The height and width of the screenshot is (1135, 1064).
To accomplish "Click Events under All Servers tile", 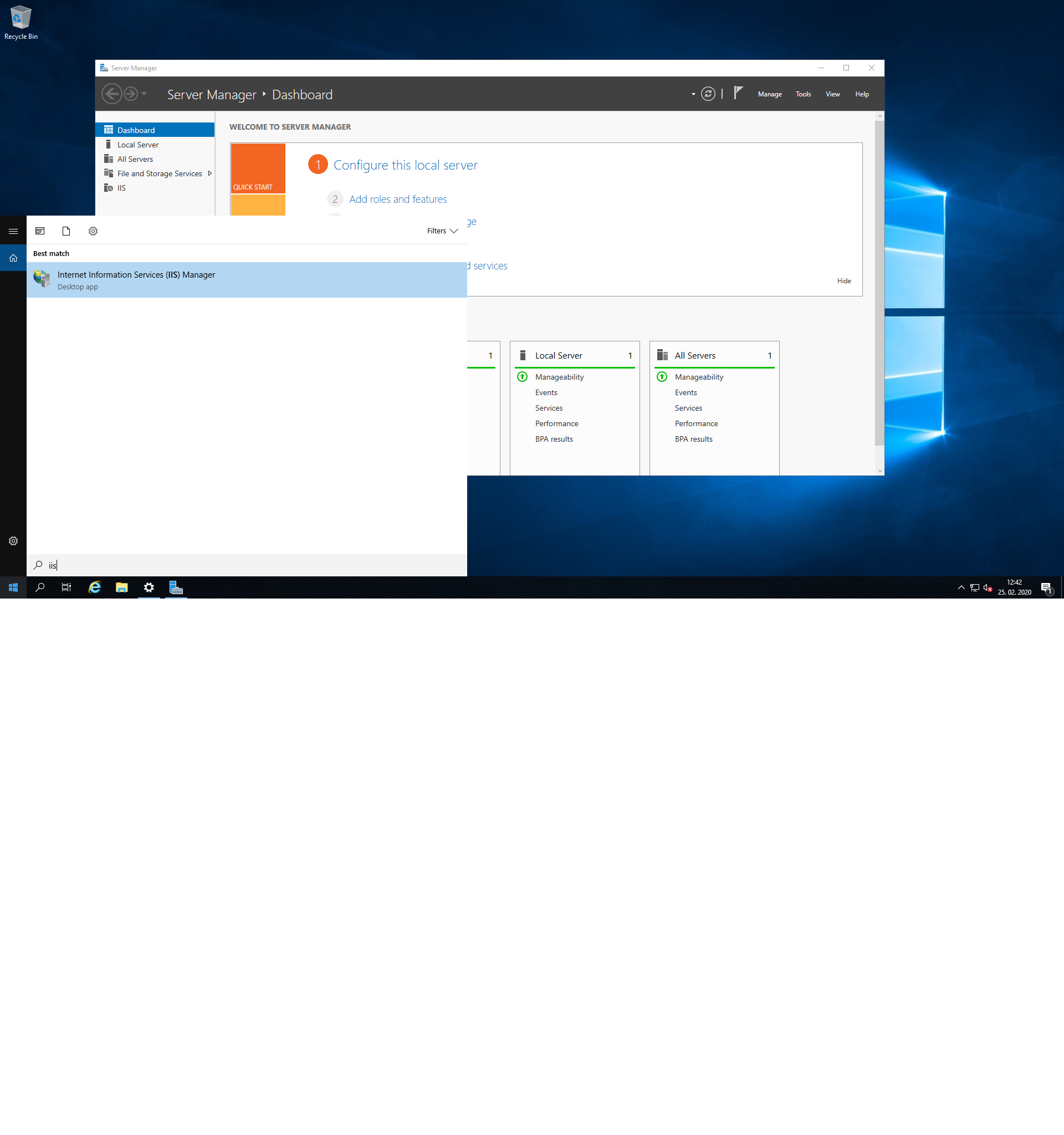I will tap(686, 392).
